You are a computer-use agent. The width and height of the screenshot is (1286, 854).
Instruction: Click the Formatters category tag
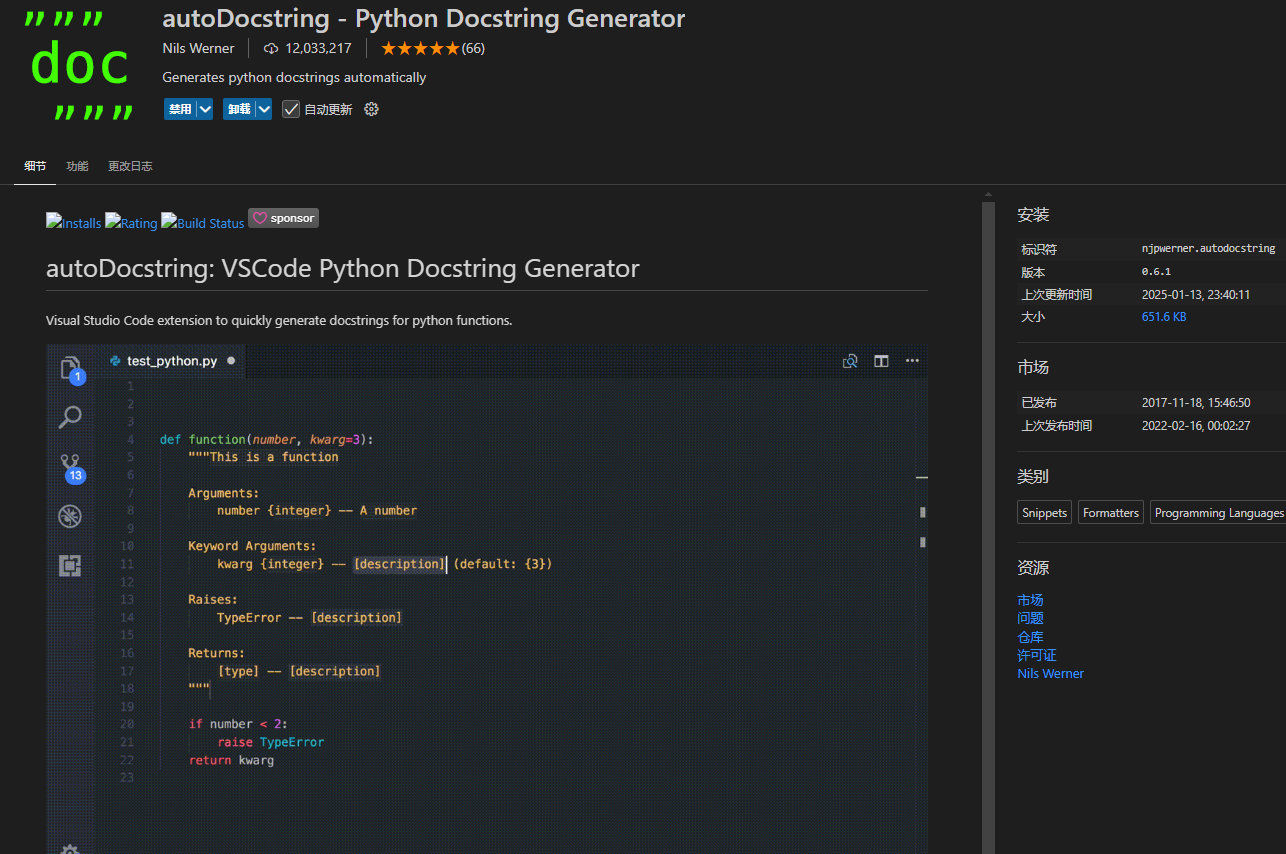point(1111,513)
